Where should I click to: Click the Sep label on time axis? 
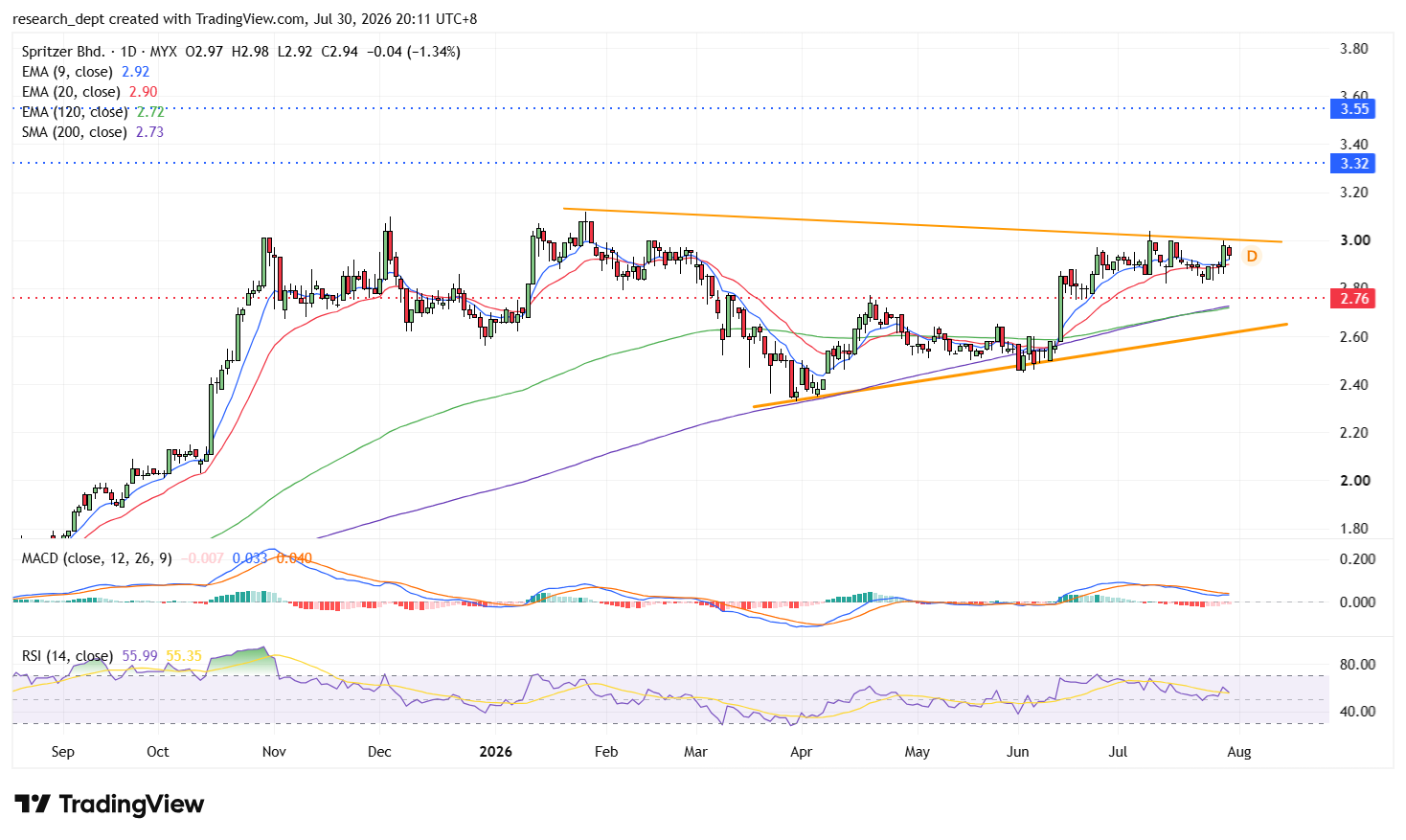[x=62, y=752]
